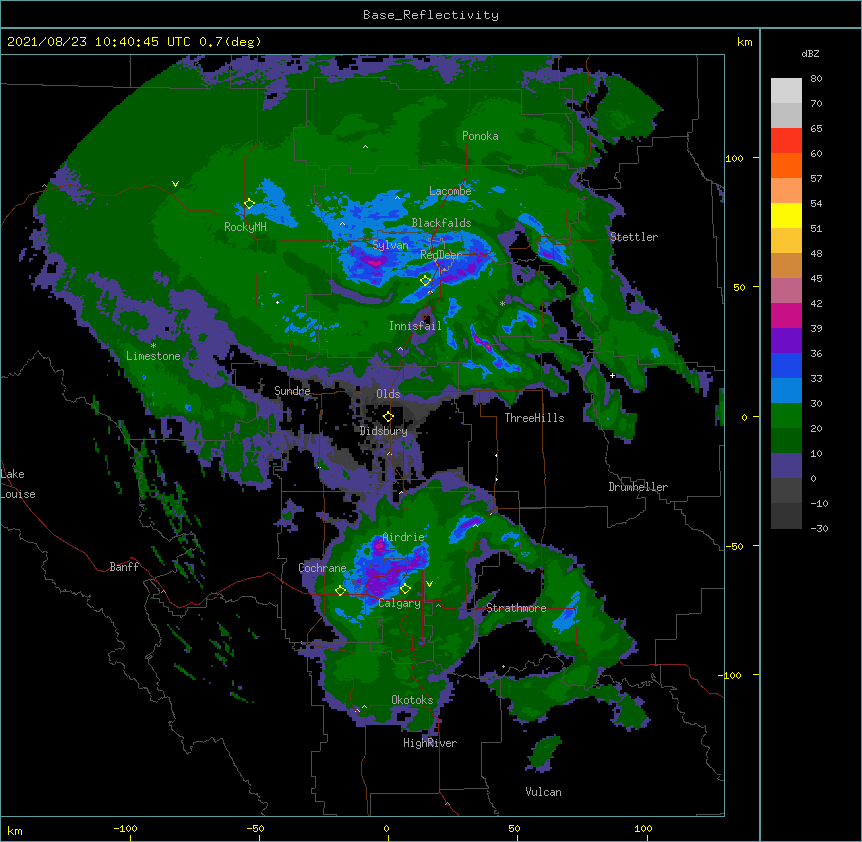Click the 65 value on the dBZ scale
Screen dimensions: 862x842
(x=816, y=129)
